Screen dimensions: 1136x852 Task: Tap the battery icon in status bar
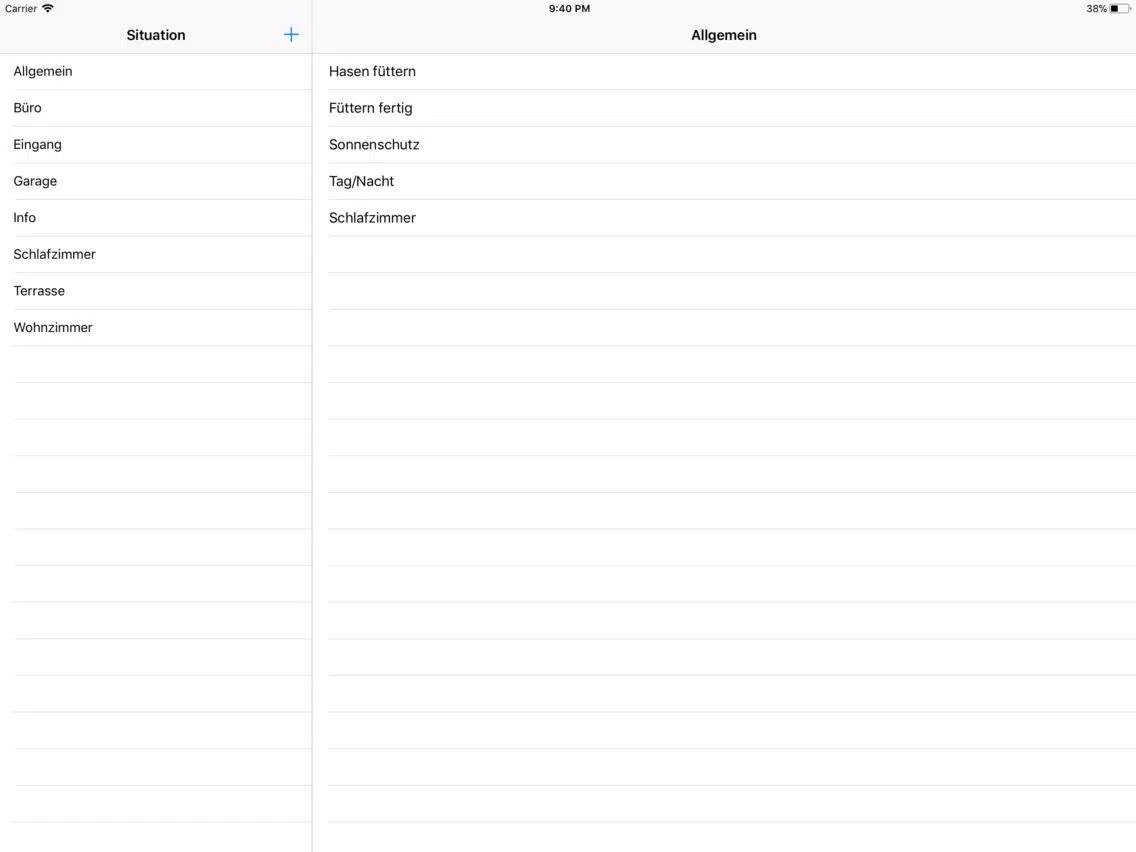(1119, 9)
